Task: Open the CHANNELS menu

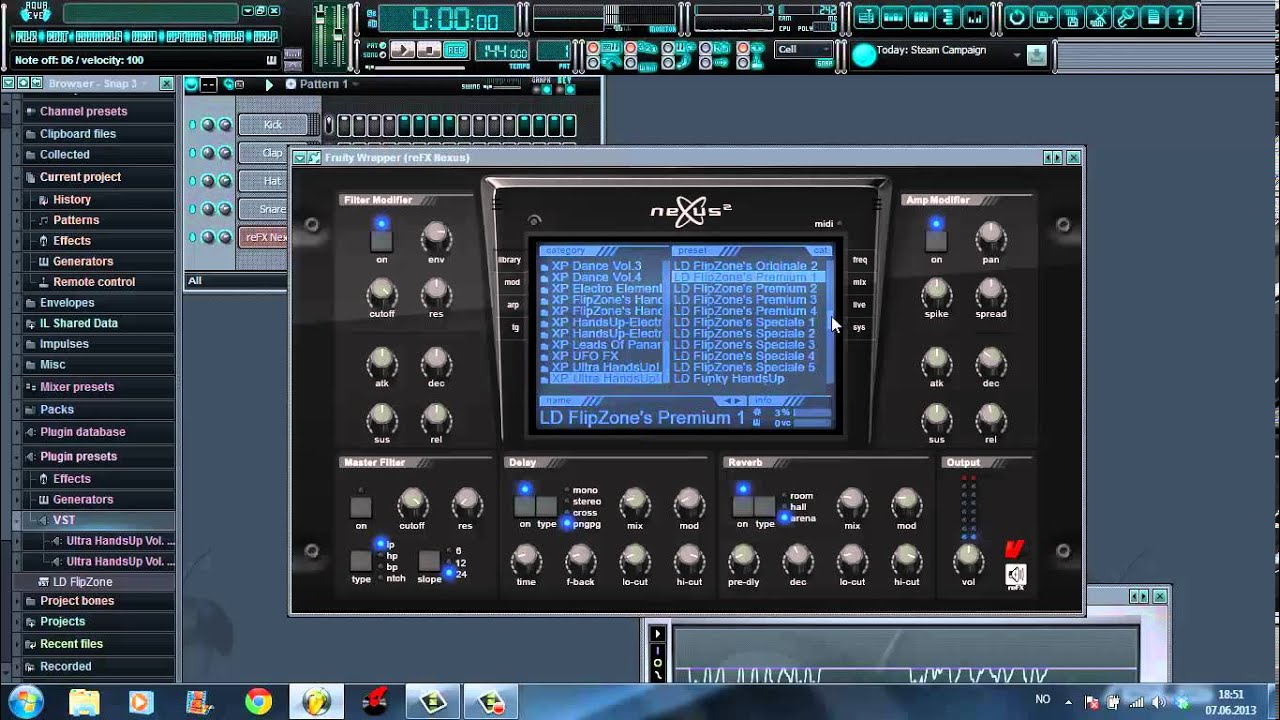Action: coord(98,37)
